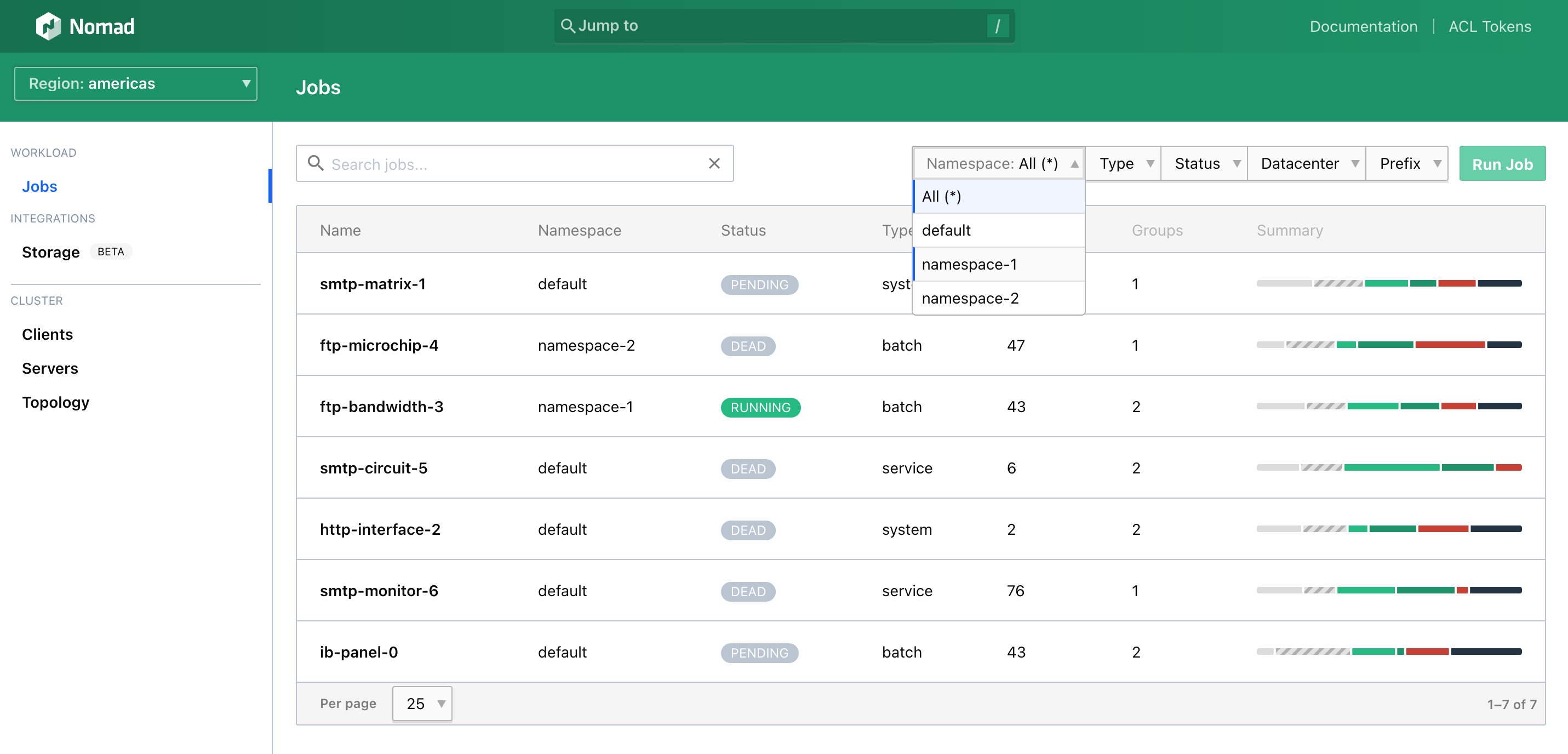Open the Per page 25 dropdown
The width and height of the screenshot is (1568, 754).
pos(421,703)
